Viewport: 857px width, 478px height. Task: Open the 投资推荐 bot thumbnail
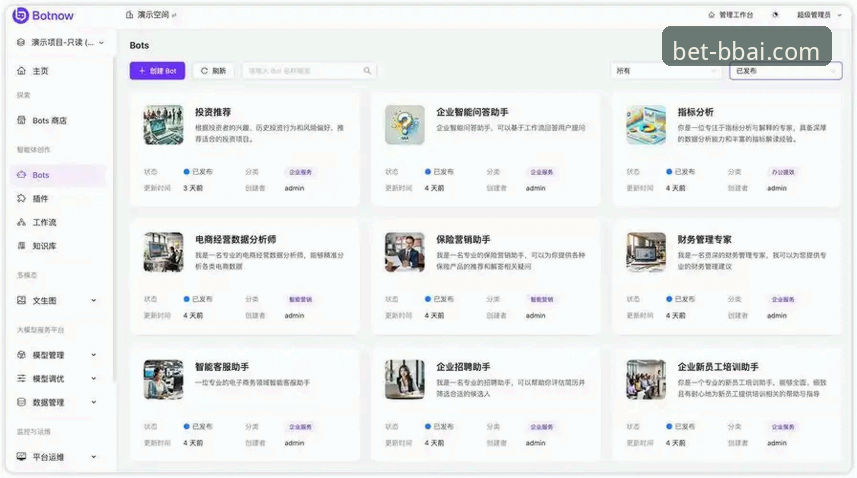[x=163, y=125]
